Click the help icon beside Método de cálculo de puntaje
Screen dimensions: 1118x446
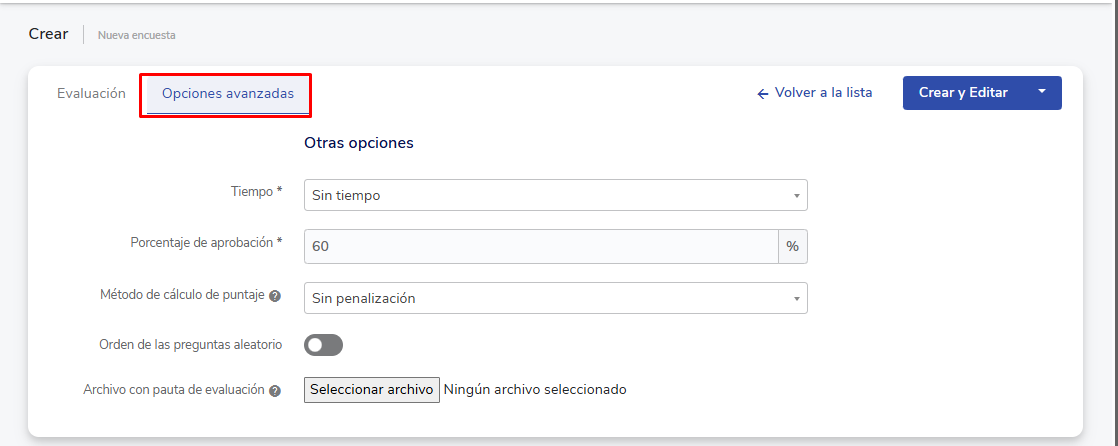click(x=275, y=296)
